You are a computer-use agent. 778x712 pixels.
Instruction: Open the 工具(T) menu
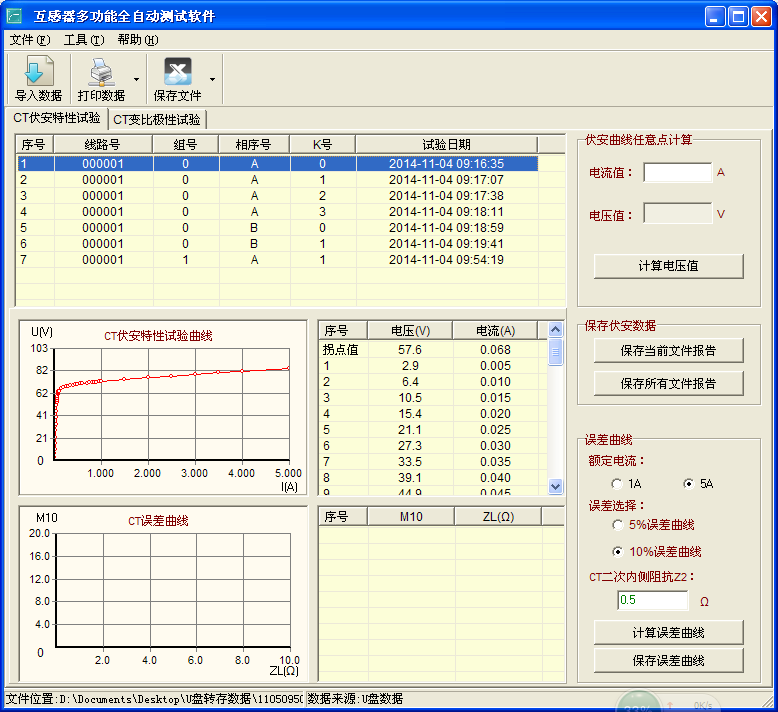pyautogui.click(x=84, y=40)
